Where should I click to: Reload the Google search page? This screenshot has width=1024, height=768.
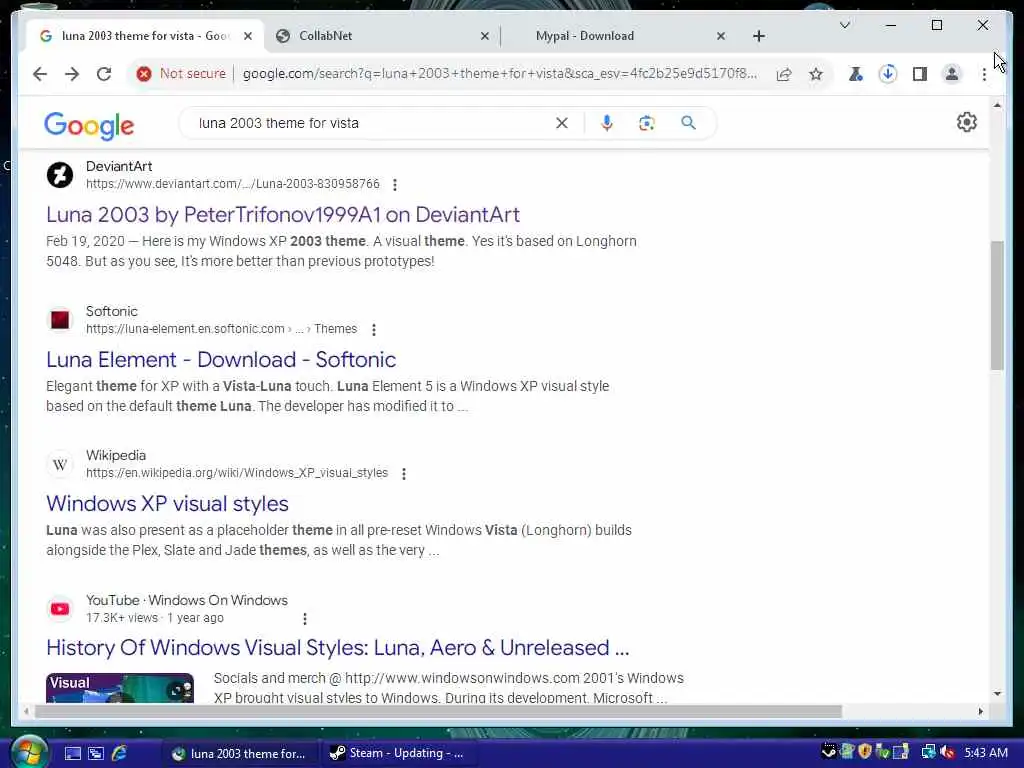coord(104,74)
